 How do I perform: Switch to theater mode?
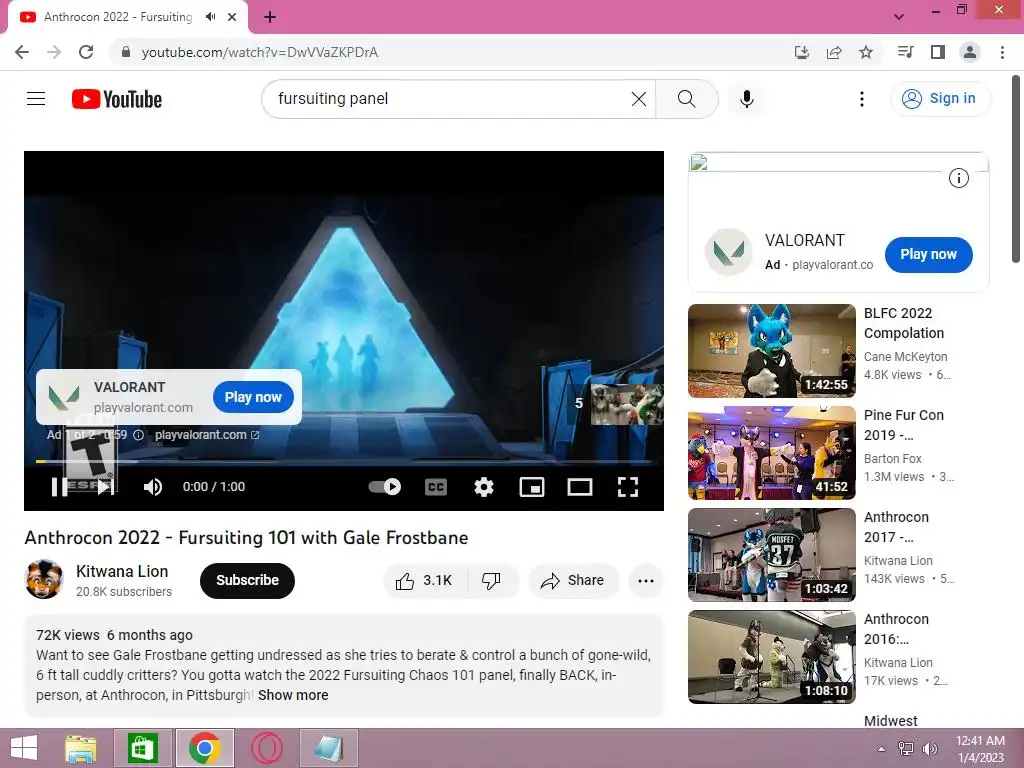click(579, 487)
